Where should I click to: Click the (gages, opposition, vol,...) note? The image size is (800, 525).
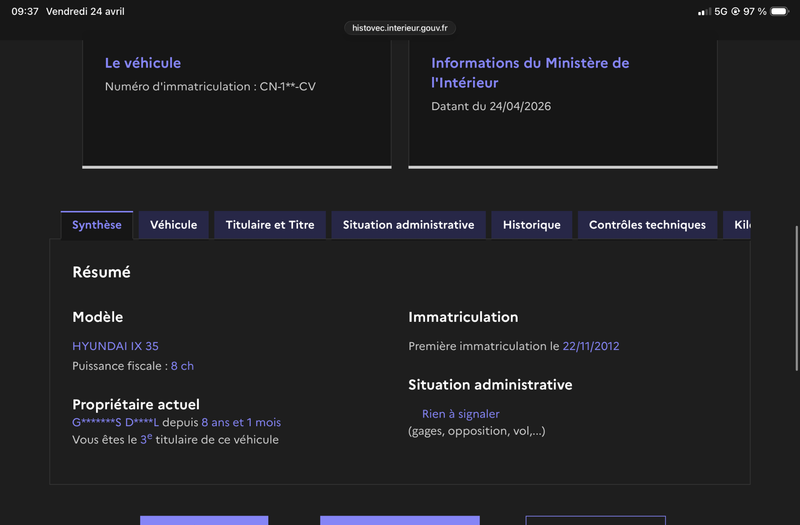coord(477,431)
